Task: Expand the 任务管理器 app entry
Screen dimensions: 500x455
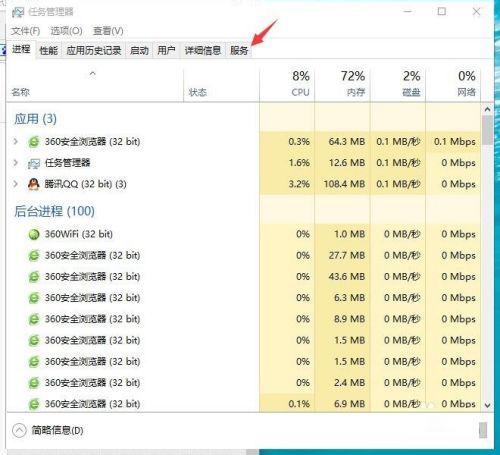Action: coord(15,163)
